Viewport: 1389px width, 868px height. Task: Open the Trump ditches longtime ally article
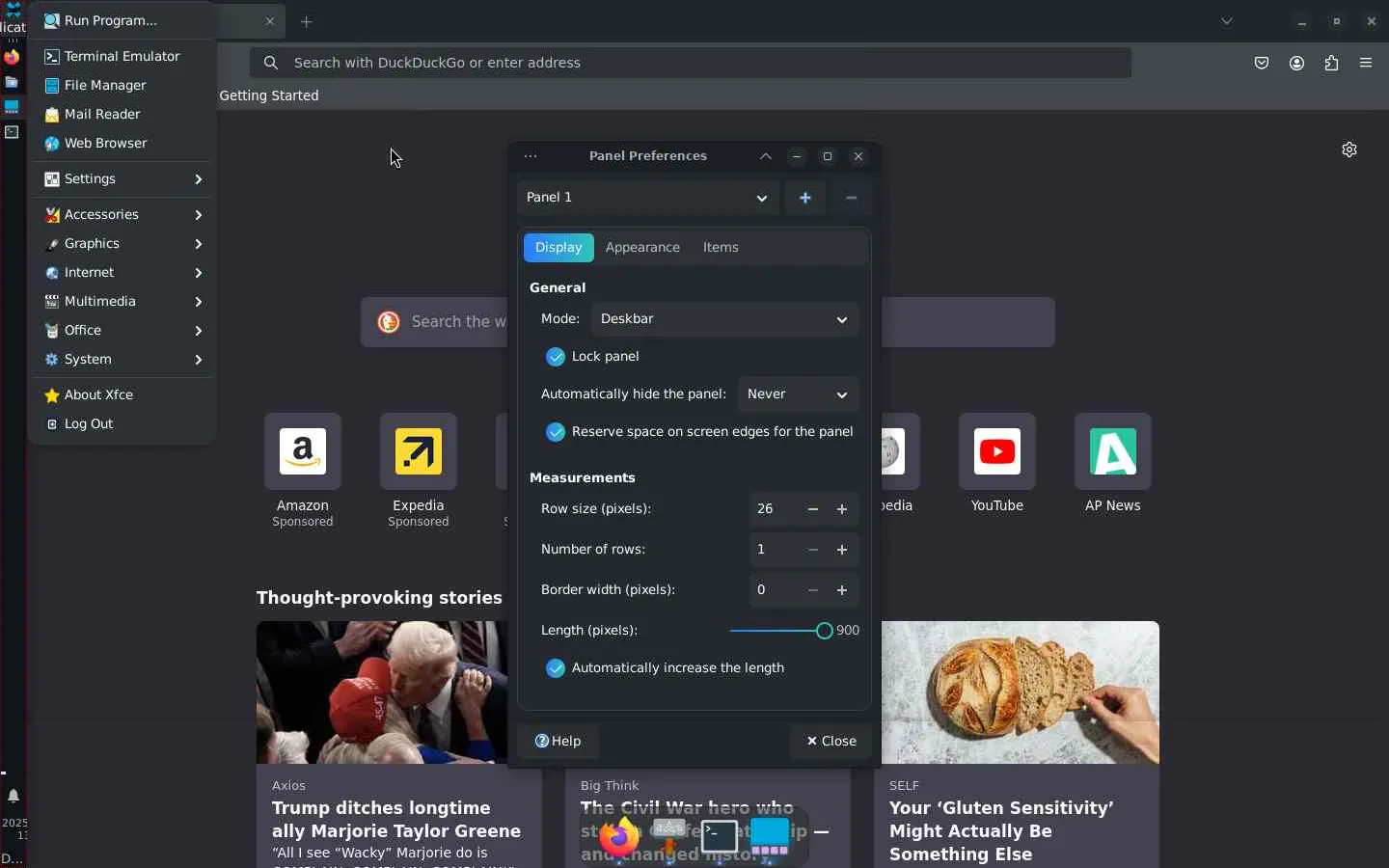396,820
